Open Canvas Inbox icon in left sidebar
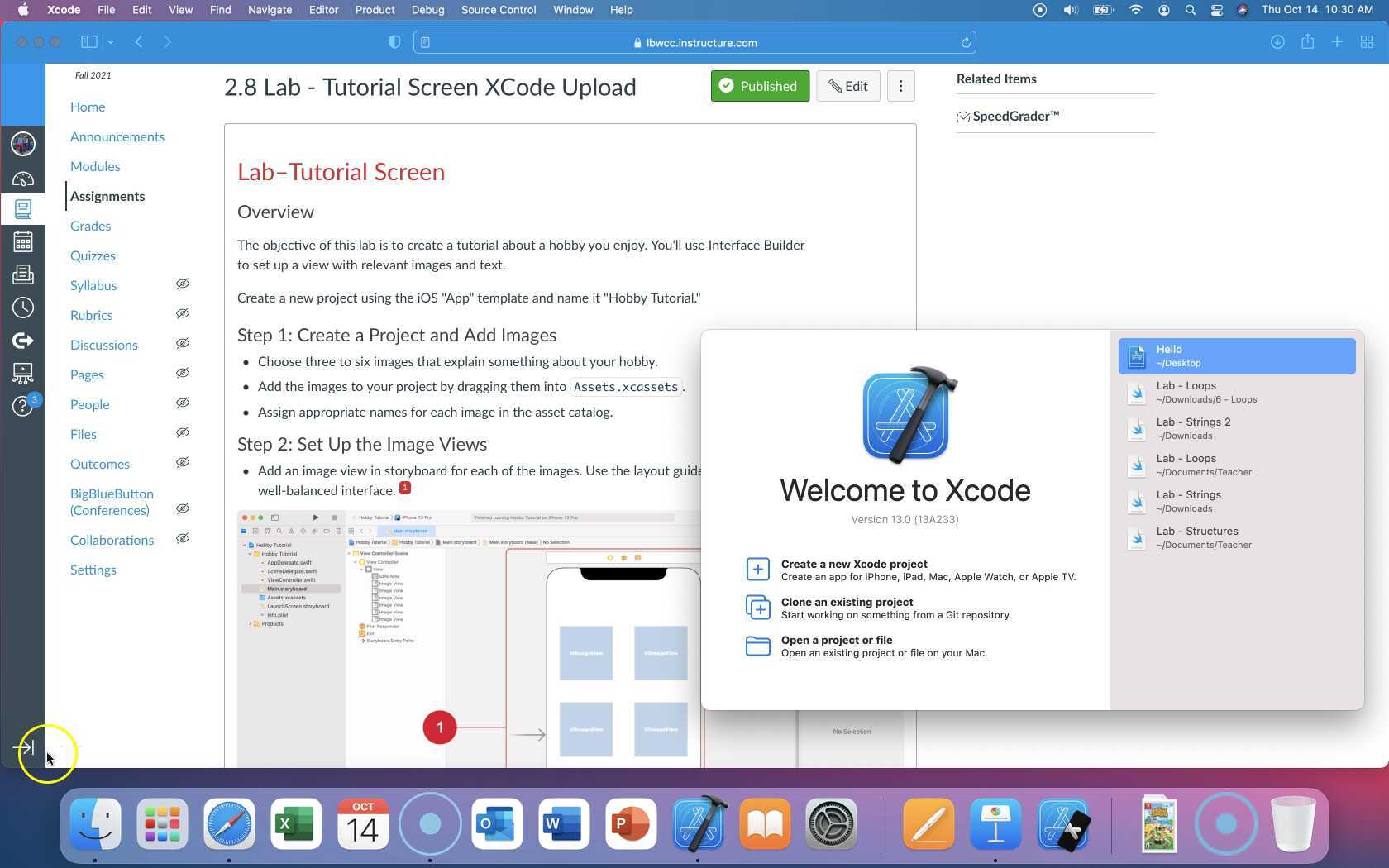Image resolution: width=1389 pixels, height=868 pixels. tap(23, 274)
